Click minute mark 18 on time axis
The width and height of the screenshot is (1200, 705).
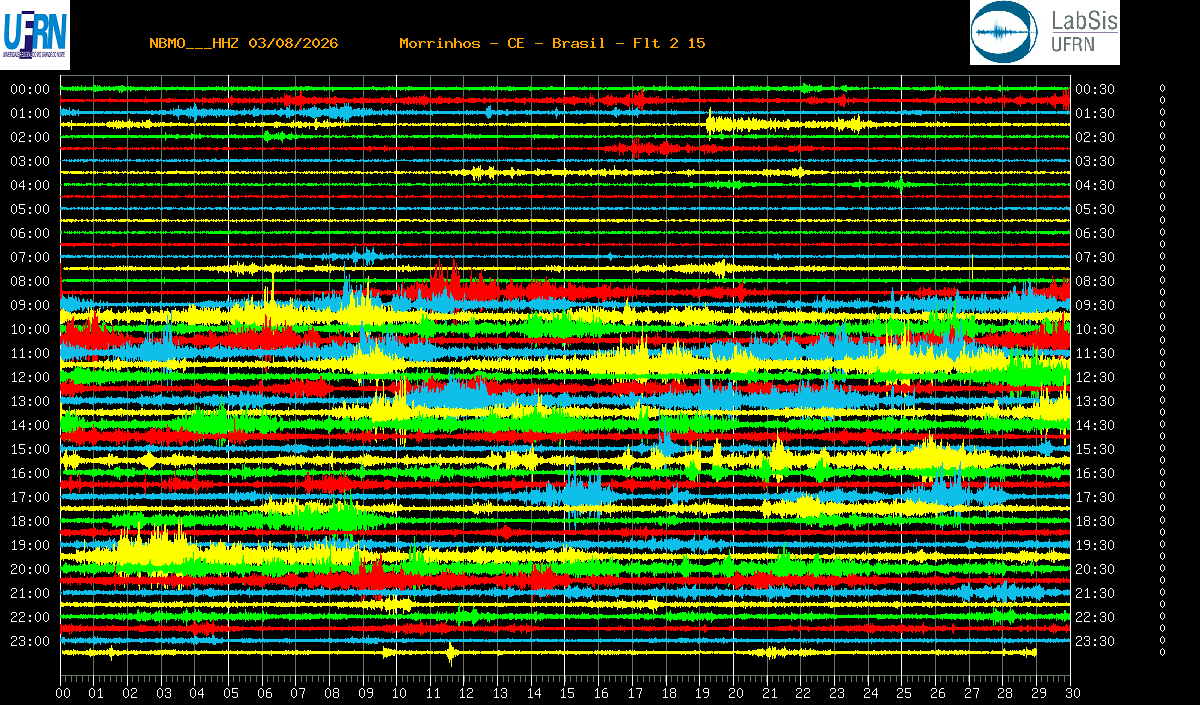click(x=668, y=693)
